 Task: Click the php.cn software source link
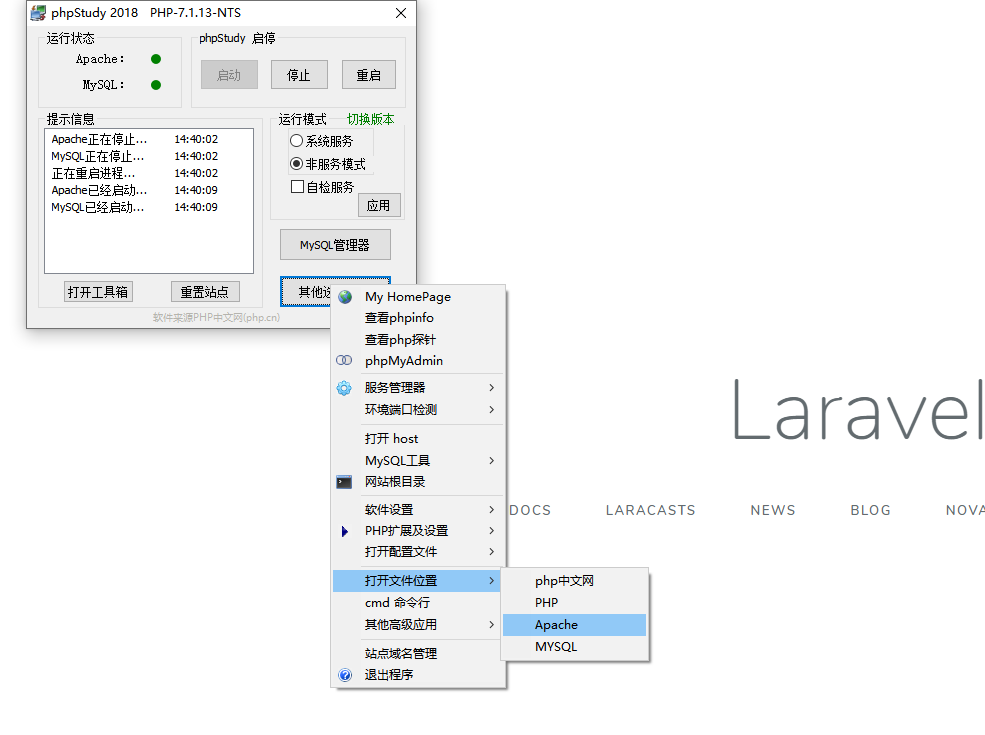coord(216,317)
